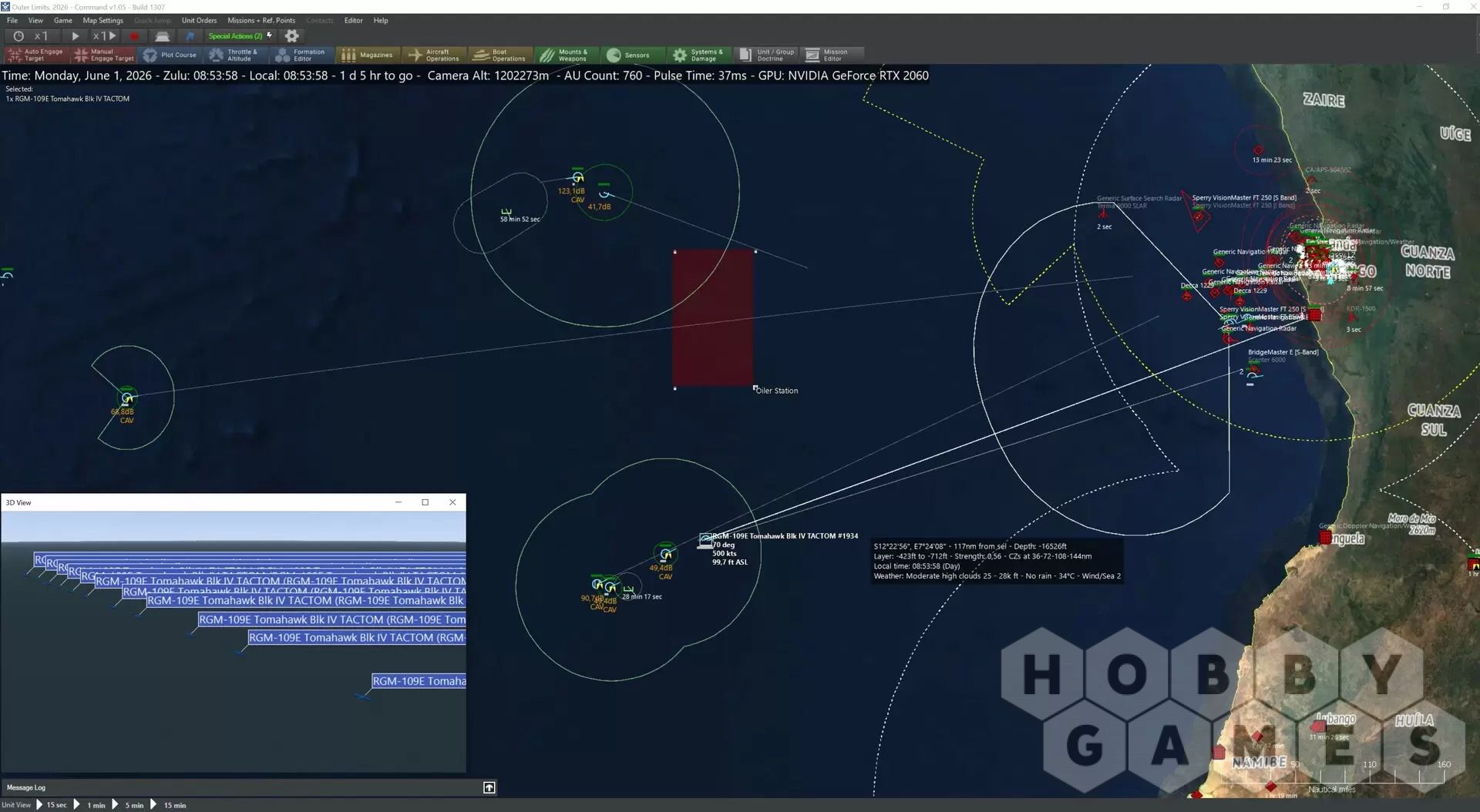This screenshot has height=812, width=1480.
Task: Open Aircraft Operations
Action: (x=434, y=55)
